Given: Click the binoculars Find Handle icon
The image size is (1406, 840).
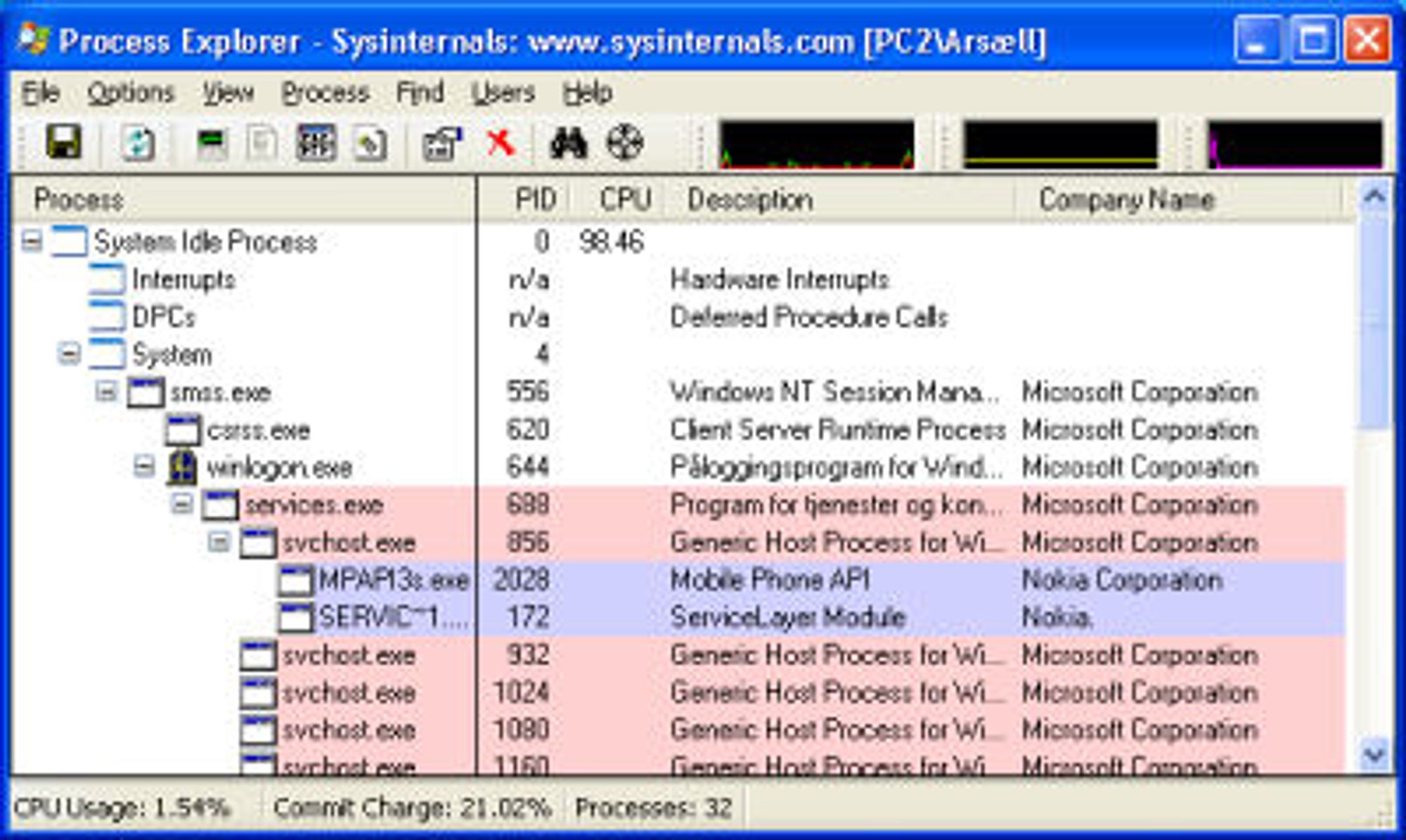Looking at the screenshot, I should coord(568,143).
